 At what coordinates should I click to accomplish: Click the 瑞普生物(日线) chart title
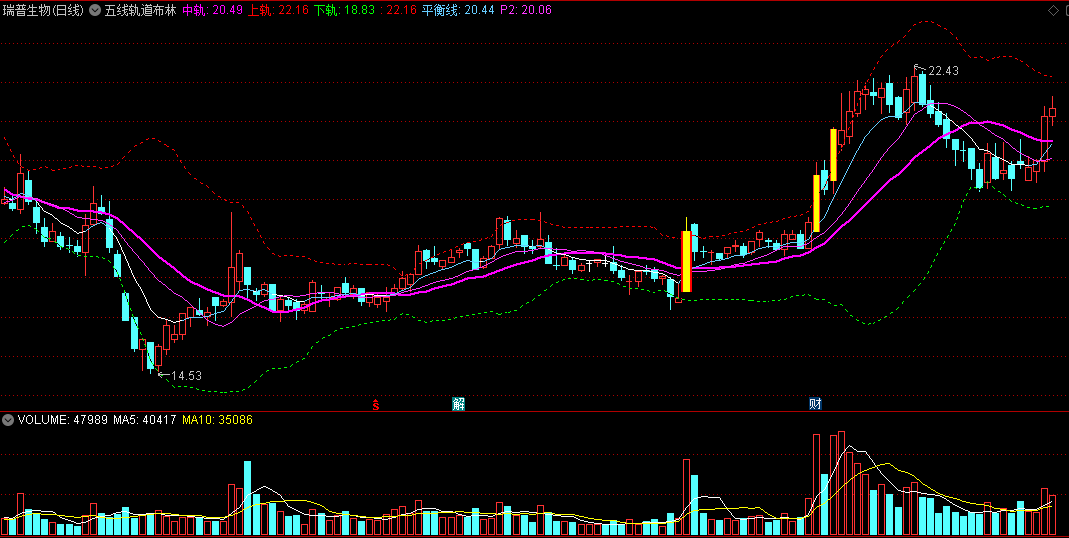44,10
